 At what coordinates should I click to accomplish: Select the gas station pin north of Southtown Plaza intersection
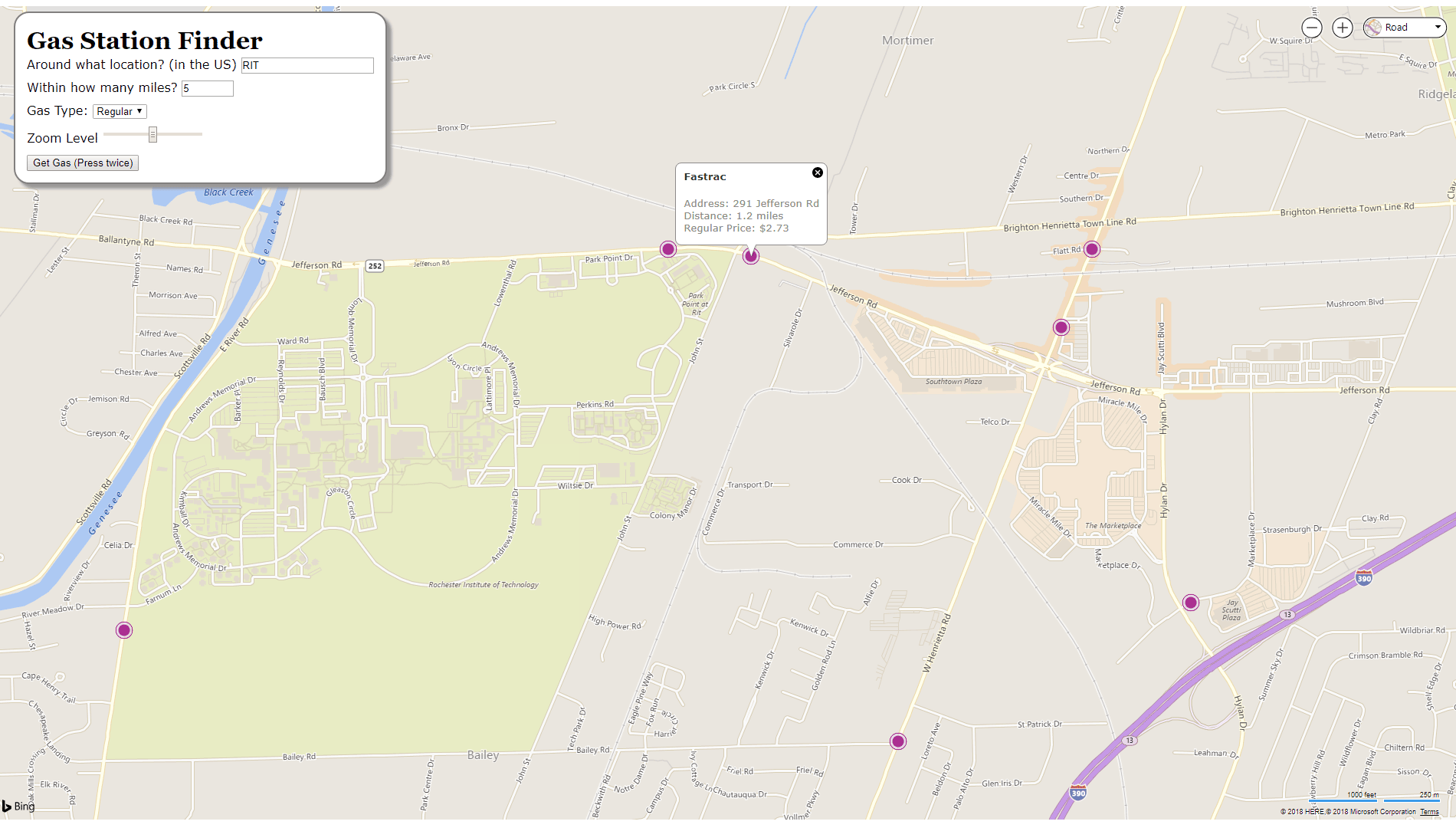pyautogui.click(x=1061, y=327)
